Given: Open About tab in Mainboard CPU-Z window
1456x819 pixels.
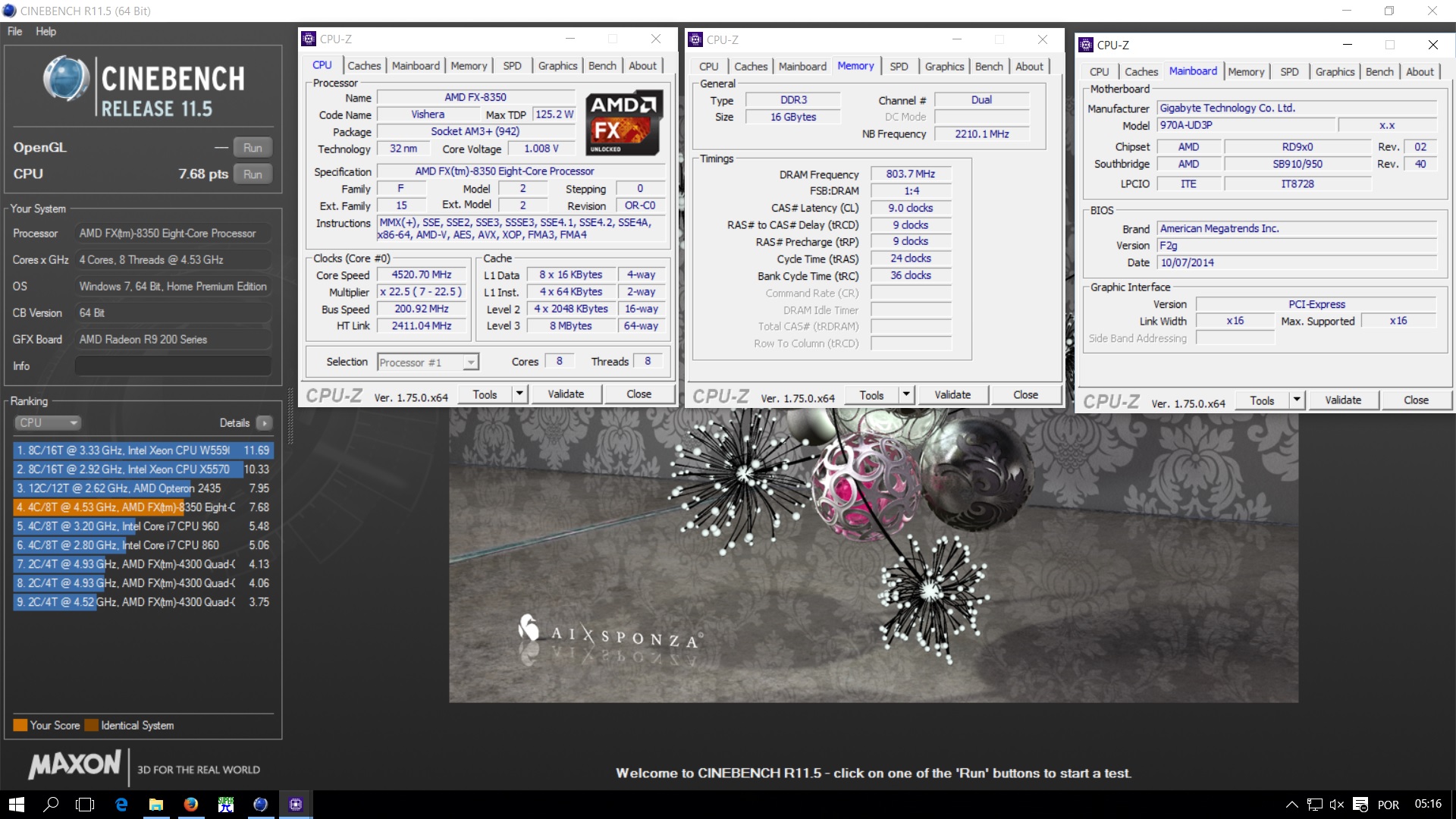Looking at the screenshot, I should pos(1420,72).
